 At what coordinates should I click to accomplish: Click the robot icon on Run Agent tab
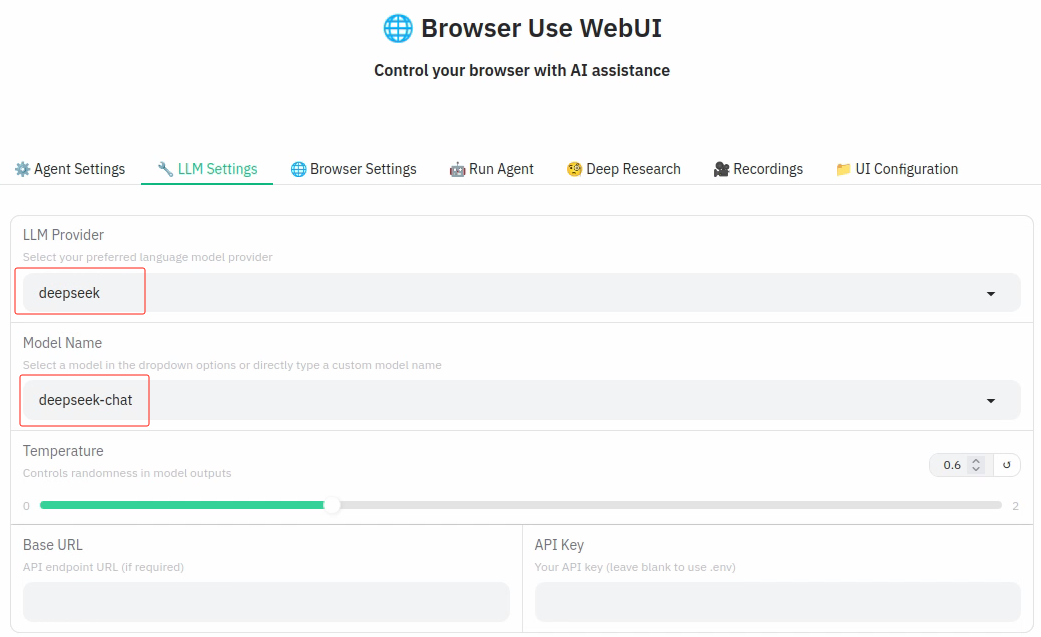(x=457, y=169)
